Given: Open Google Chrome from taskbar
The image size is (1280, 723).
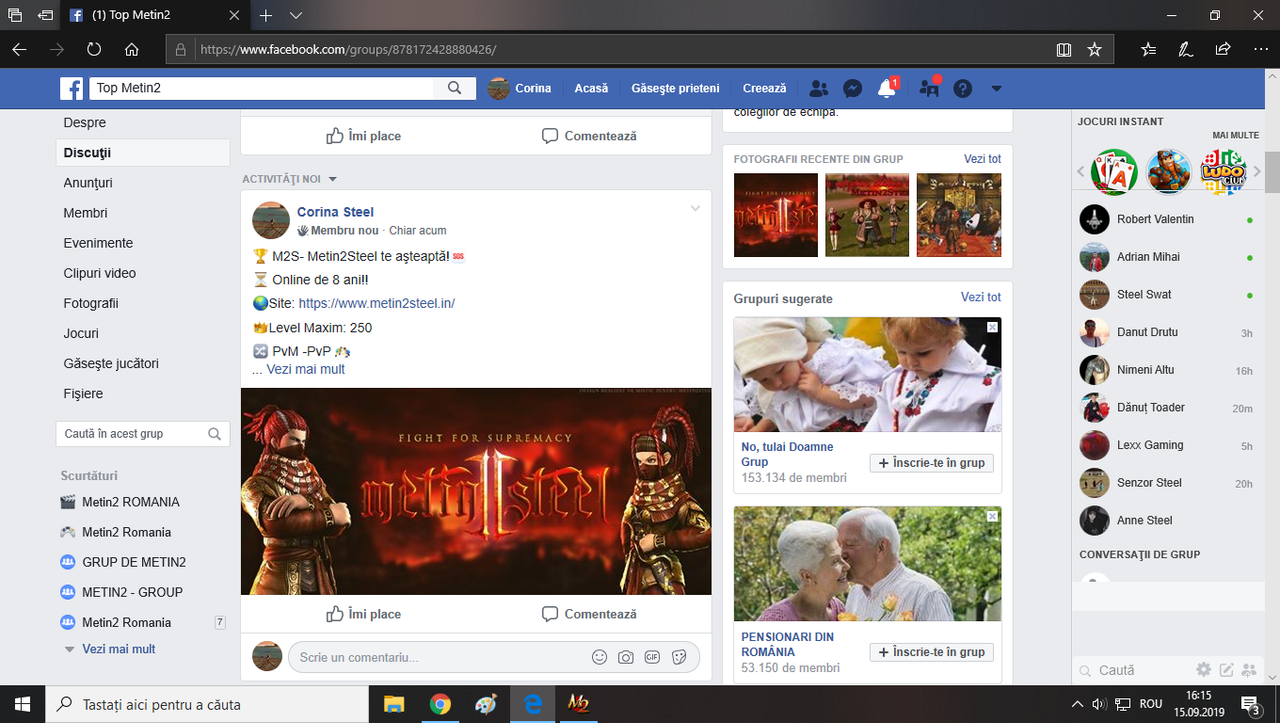Looking at the screenshot, I should 440,704.
